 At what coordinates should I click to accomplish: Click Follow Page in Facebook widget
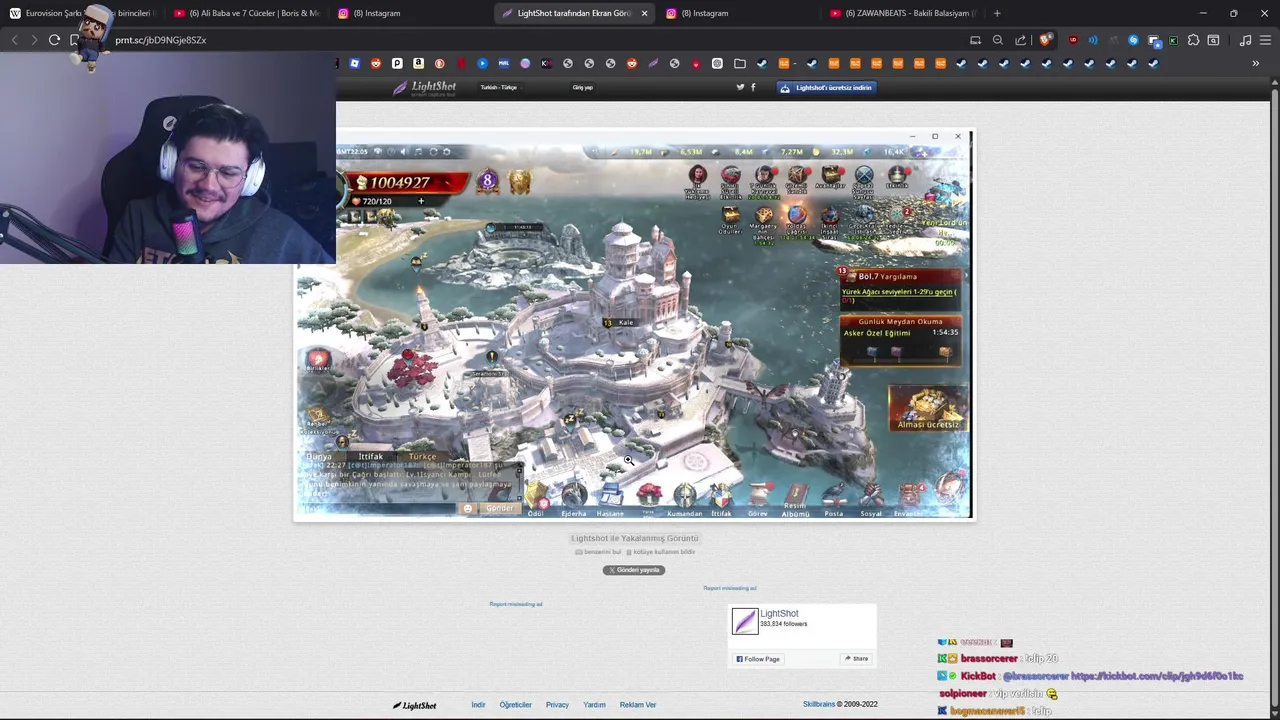[758, 659]
